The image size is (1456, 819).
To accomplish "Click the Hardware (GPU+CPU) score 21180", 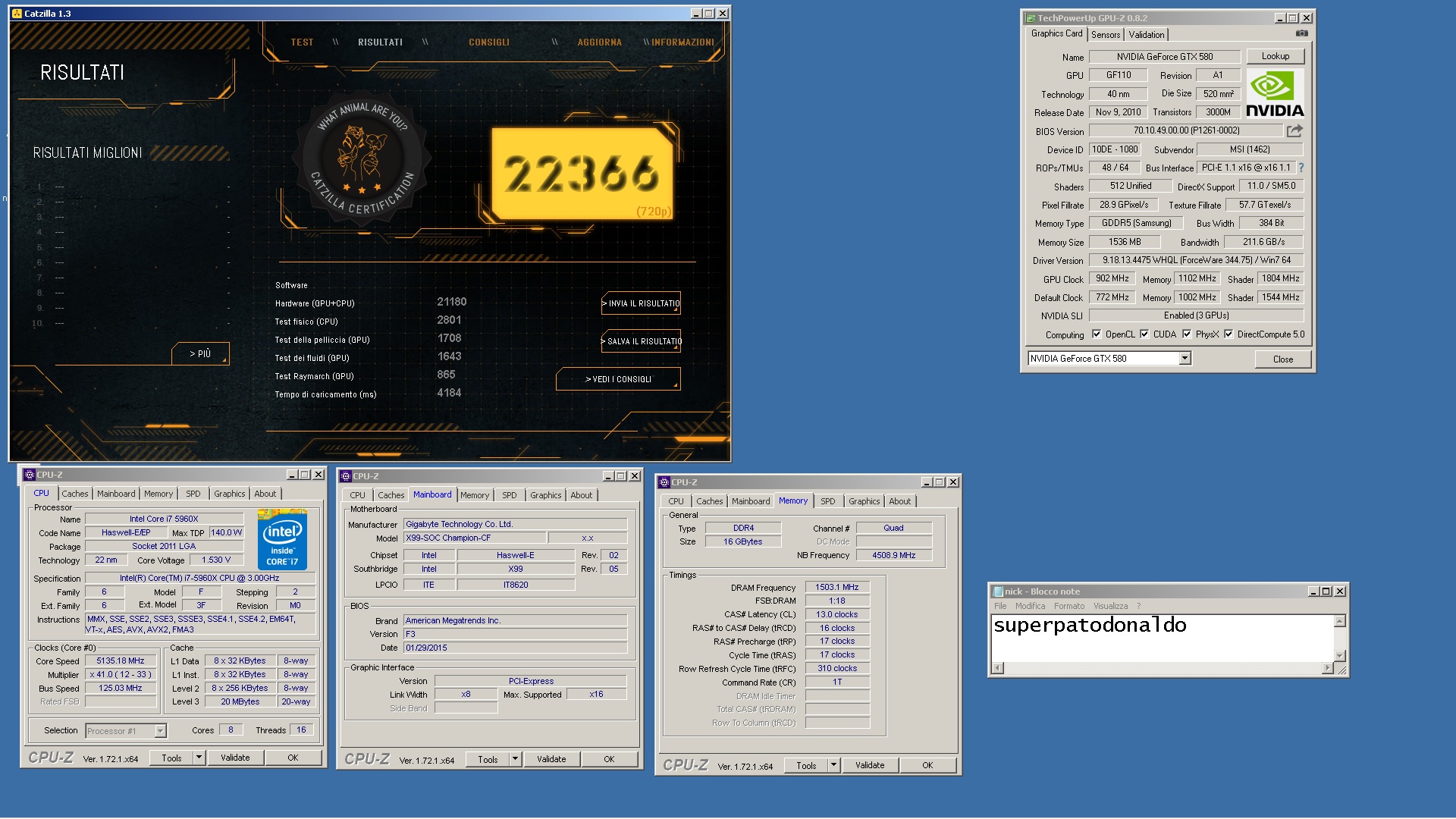I will click(x=452, y=302).
